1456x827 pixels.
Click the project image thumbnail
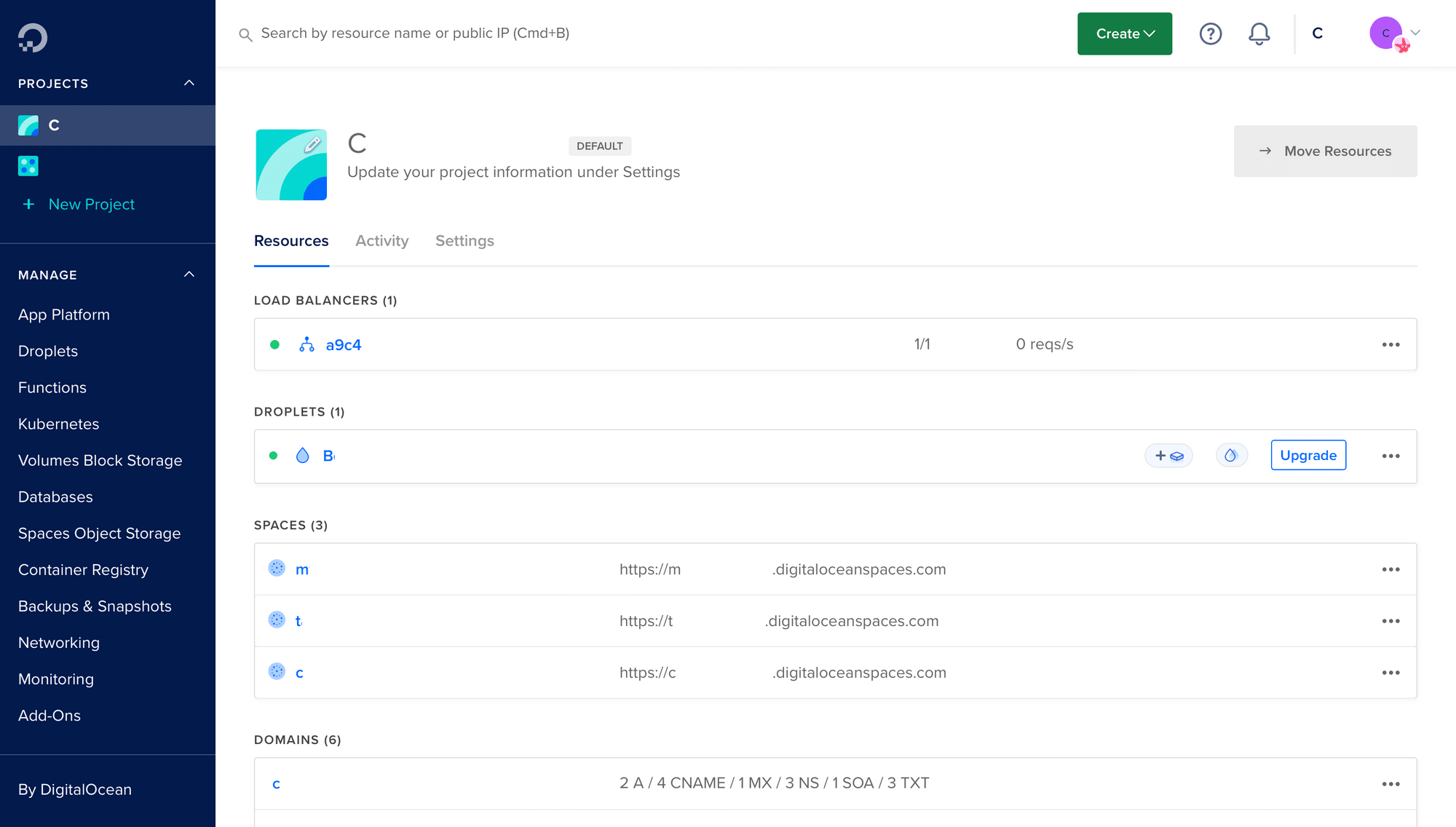click(291, 165)
